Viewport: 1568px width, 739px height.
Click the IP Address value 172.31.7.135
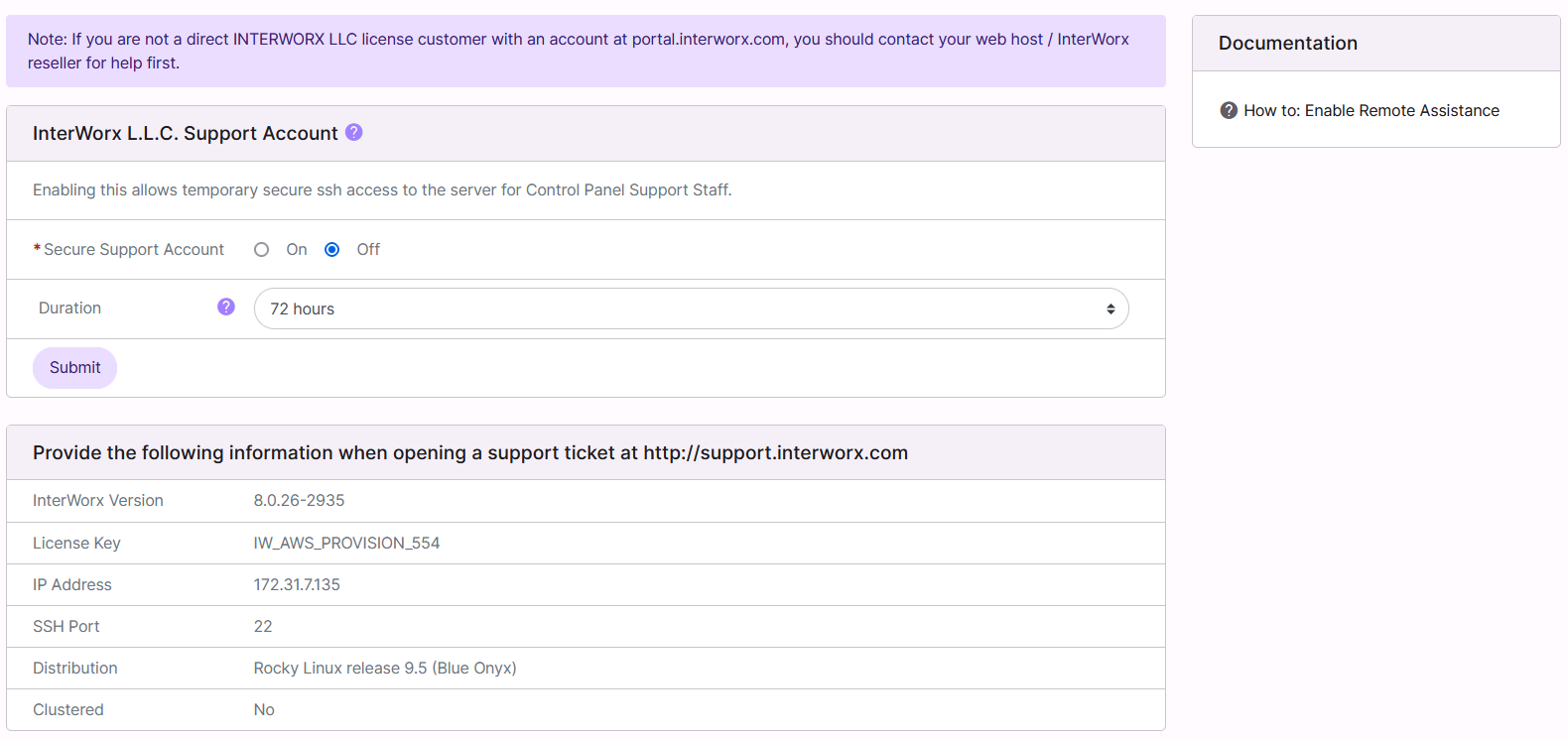pyautogui.click(x=297, y=585)
